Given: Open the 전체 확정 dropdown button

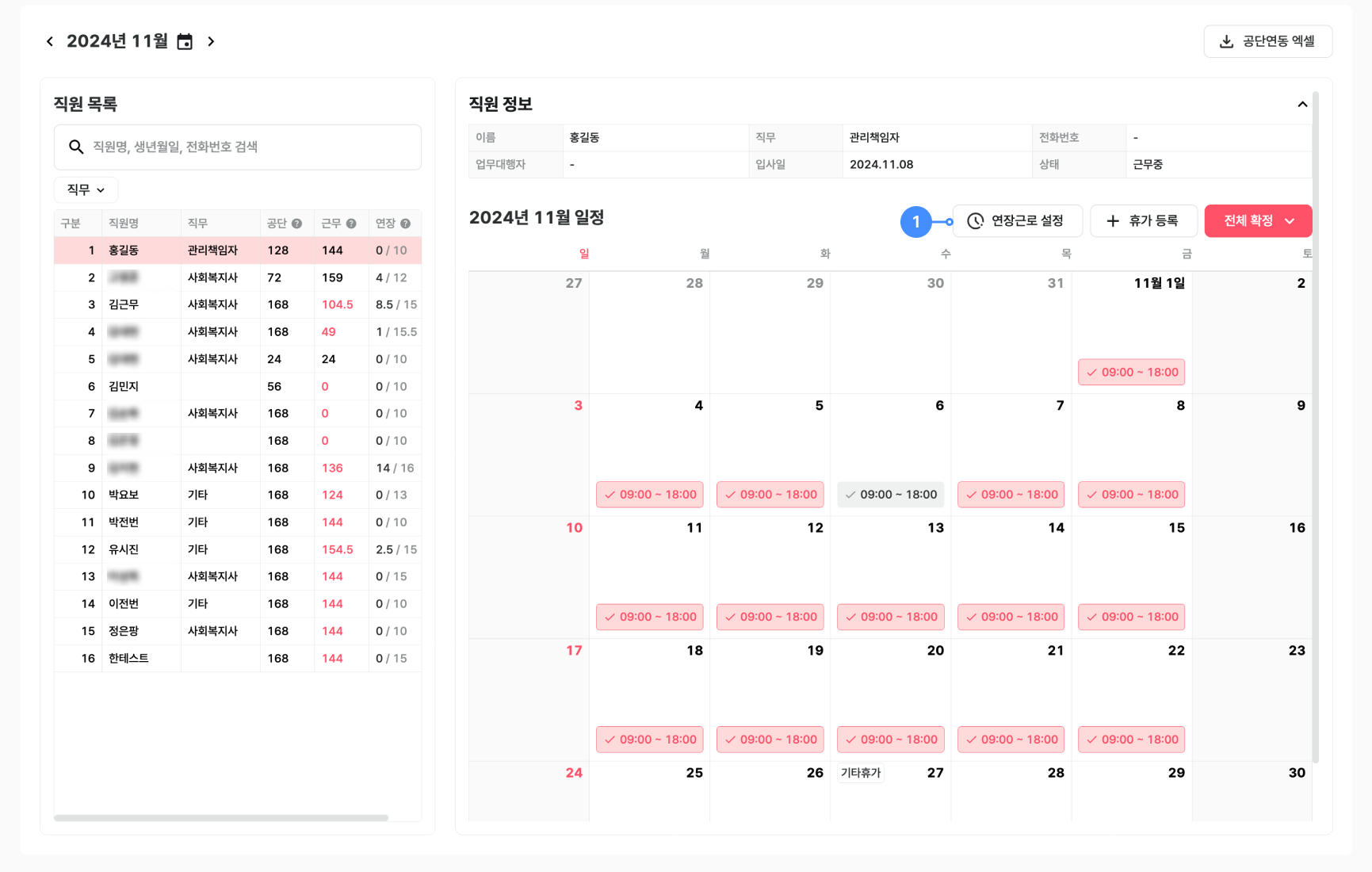Looking at the screenshot, I should (x=1258, y=221).
